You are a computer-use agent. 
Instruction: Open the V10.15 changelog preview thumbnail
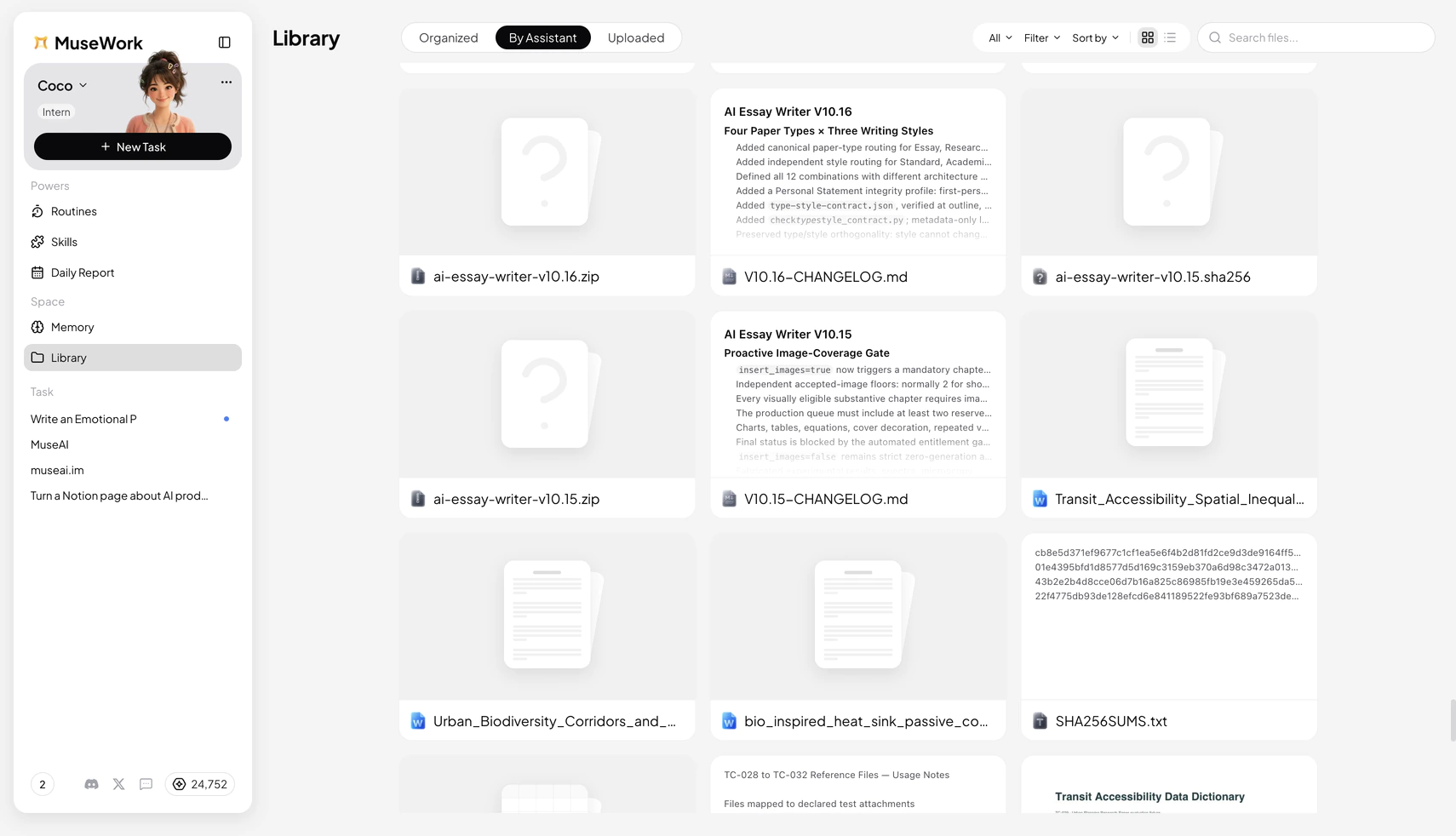(858, 394)
